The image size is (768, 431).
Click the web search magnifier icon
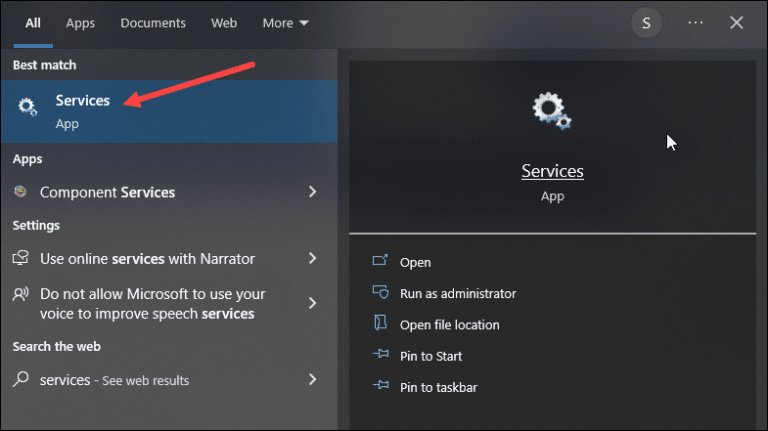[21, 380]
